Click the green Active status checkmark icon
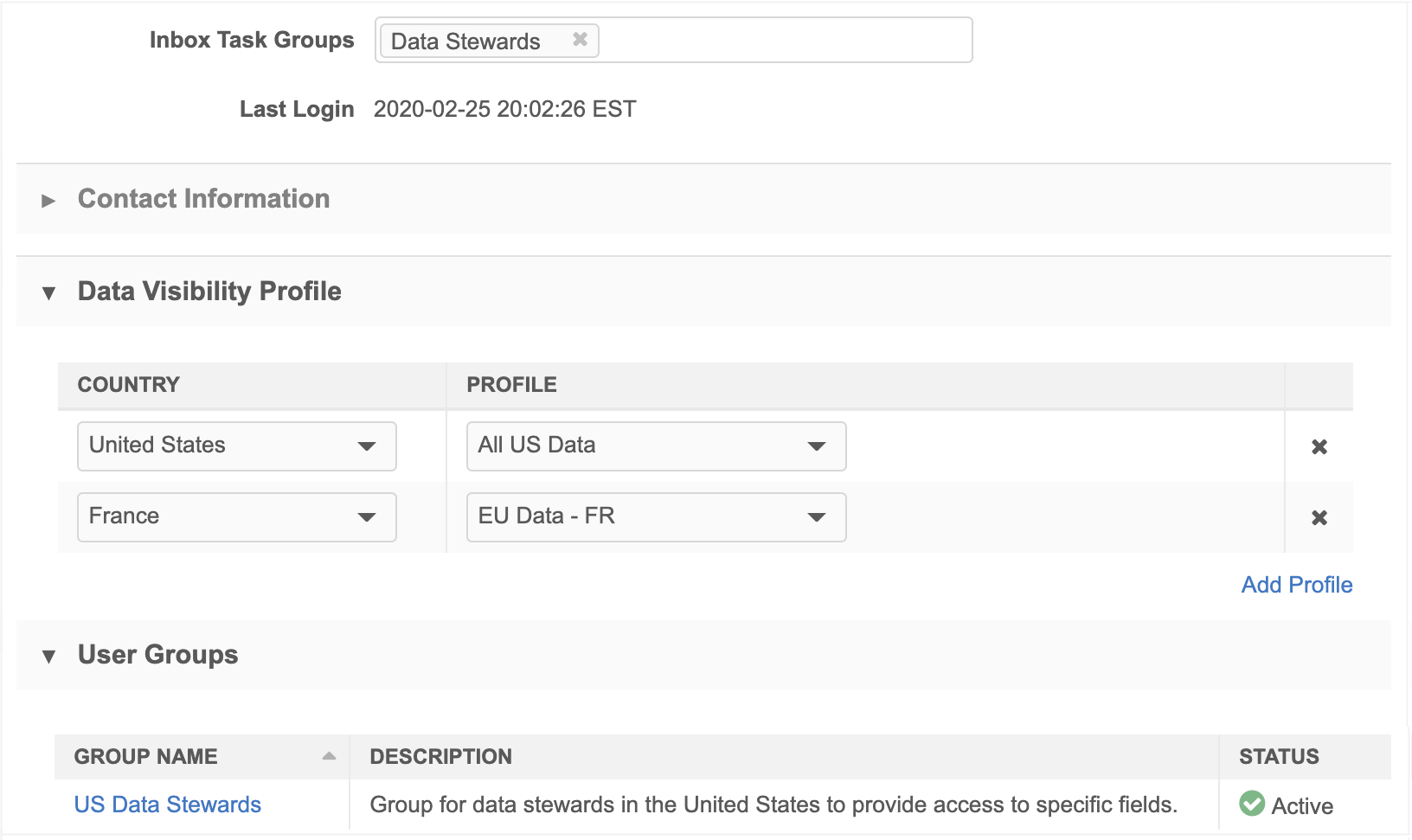Viewport: 1412px width, 840px height. 1251,804
